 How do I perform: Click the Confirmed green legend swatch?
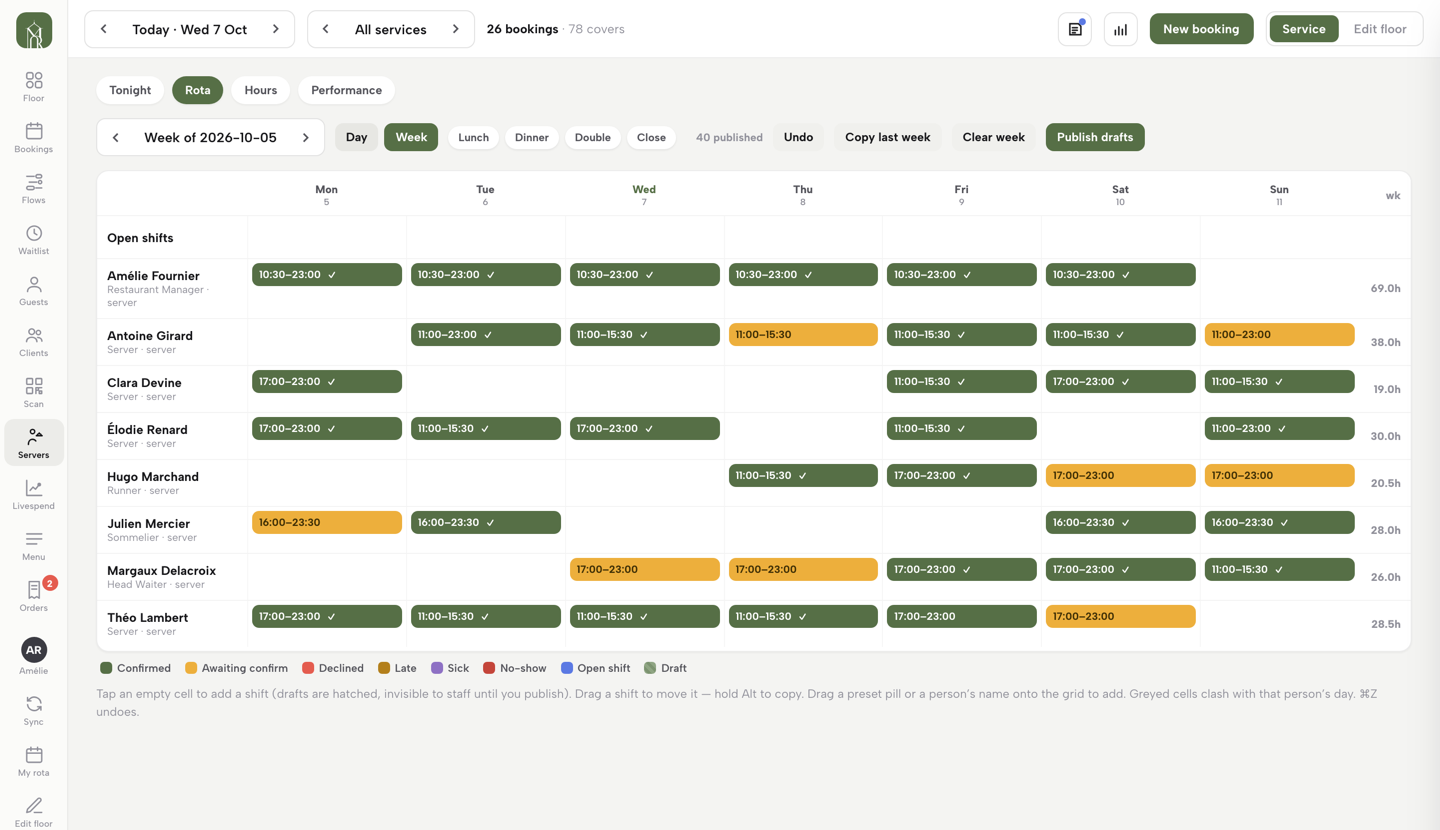pos(106,668)
